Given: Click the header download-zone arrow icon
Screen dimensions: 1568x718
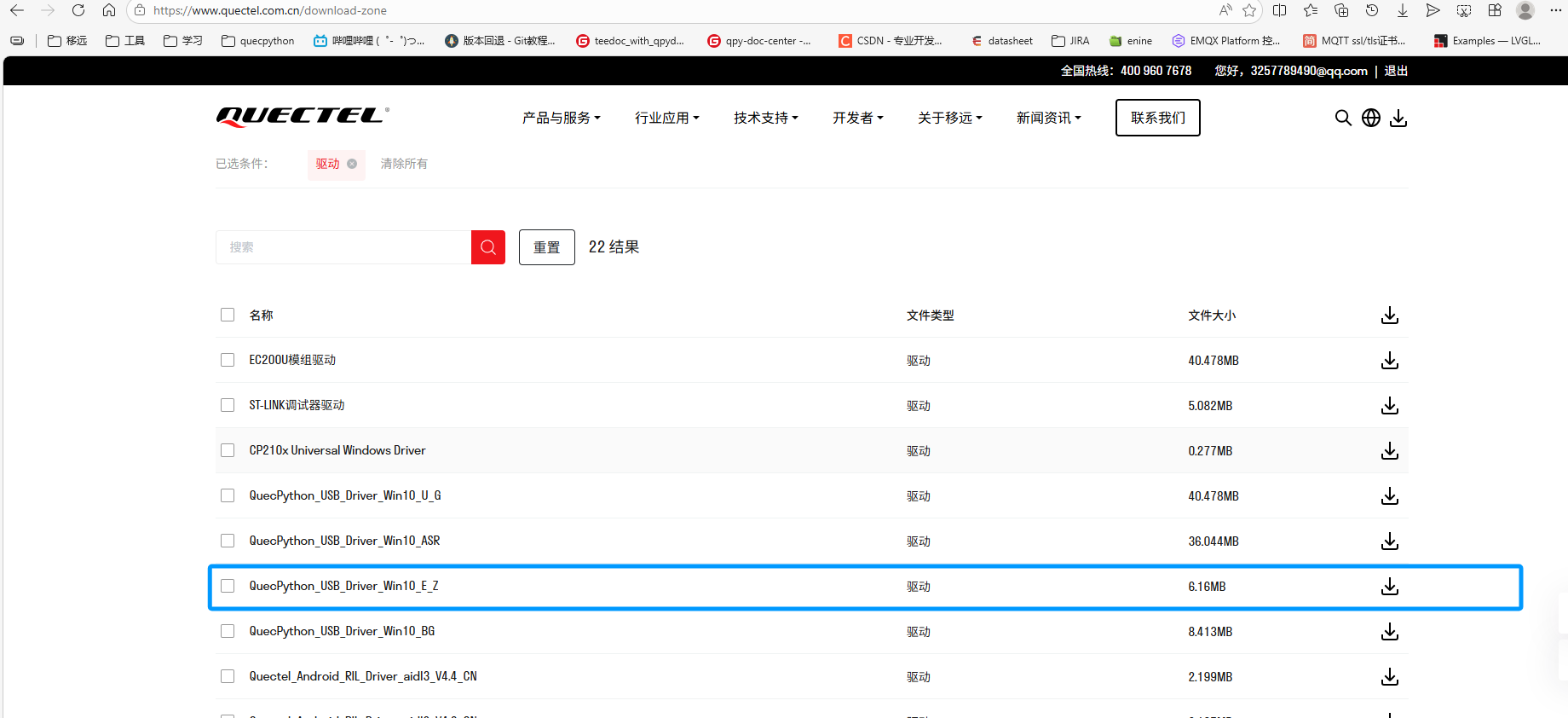Looking at the screenshot, I should click(x=1398, y=118).
